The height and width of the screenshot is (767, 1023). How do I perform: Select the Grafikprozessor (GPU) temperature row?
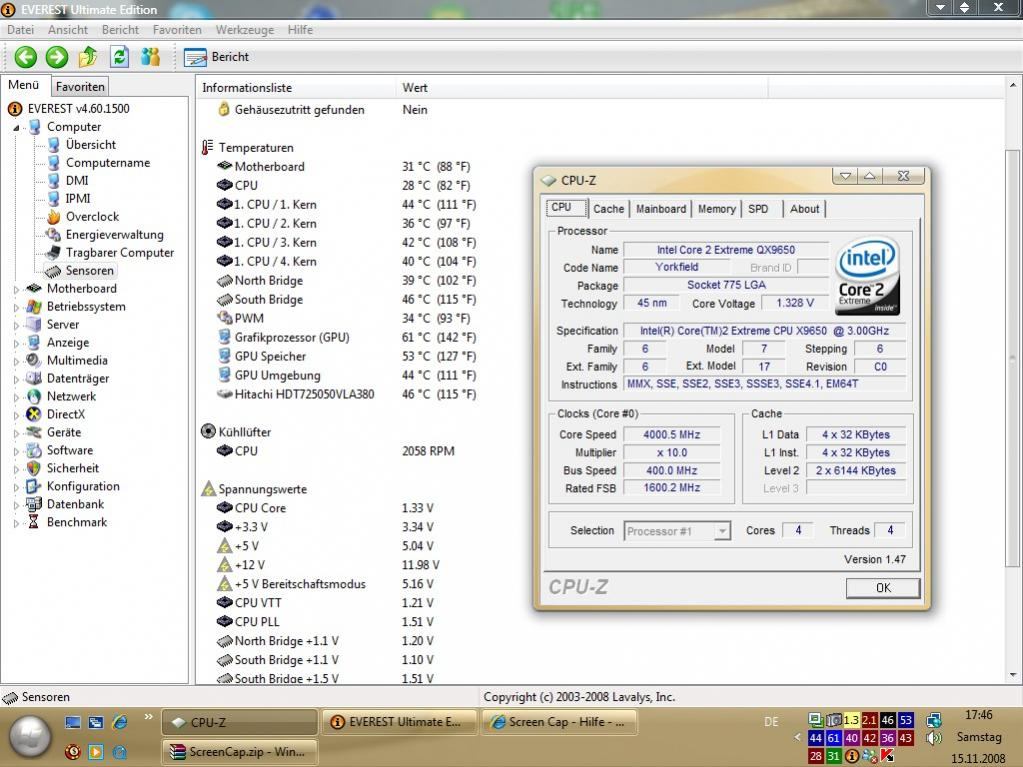pos(346,338)
